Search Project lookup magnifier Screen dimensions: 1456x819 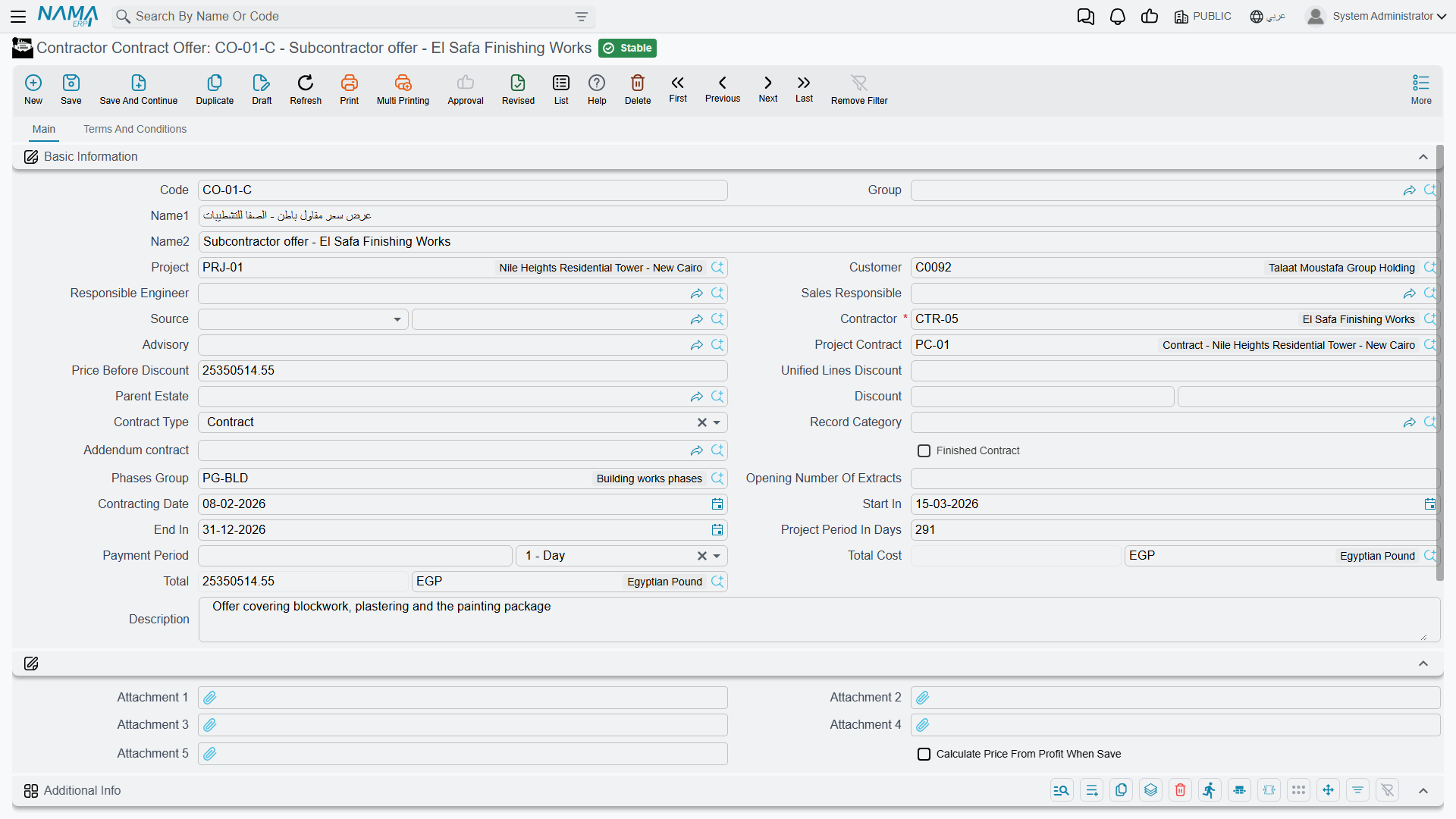click(x=717, y=268)
